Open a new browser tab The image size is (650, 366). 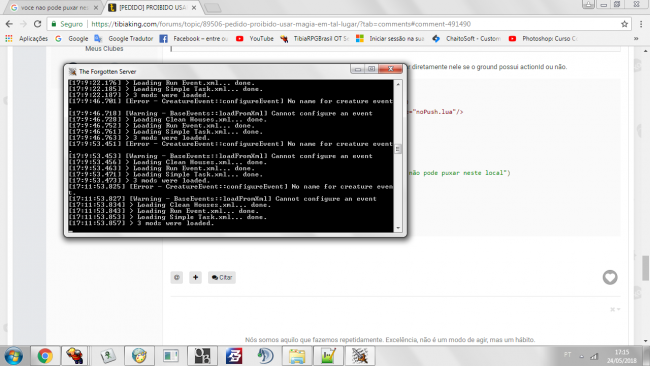click(213, 7)
